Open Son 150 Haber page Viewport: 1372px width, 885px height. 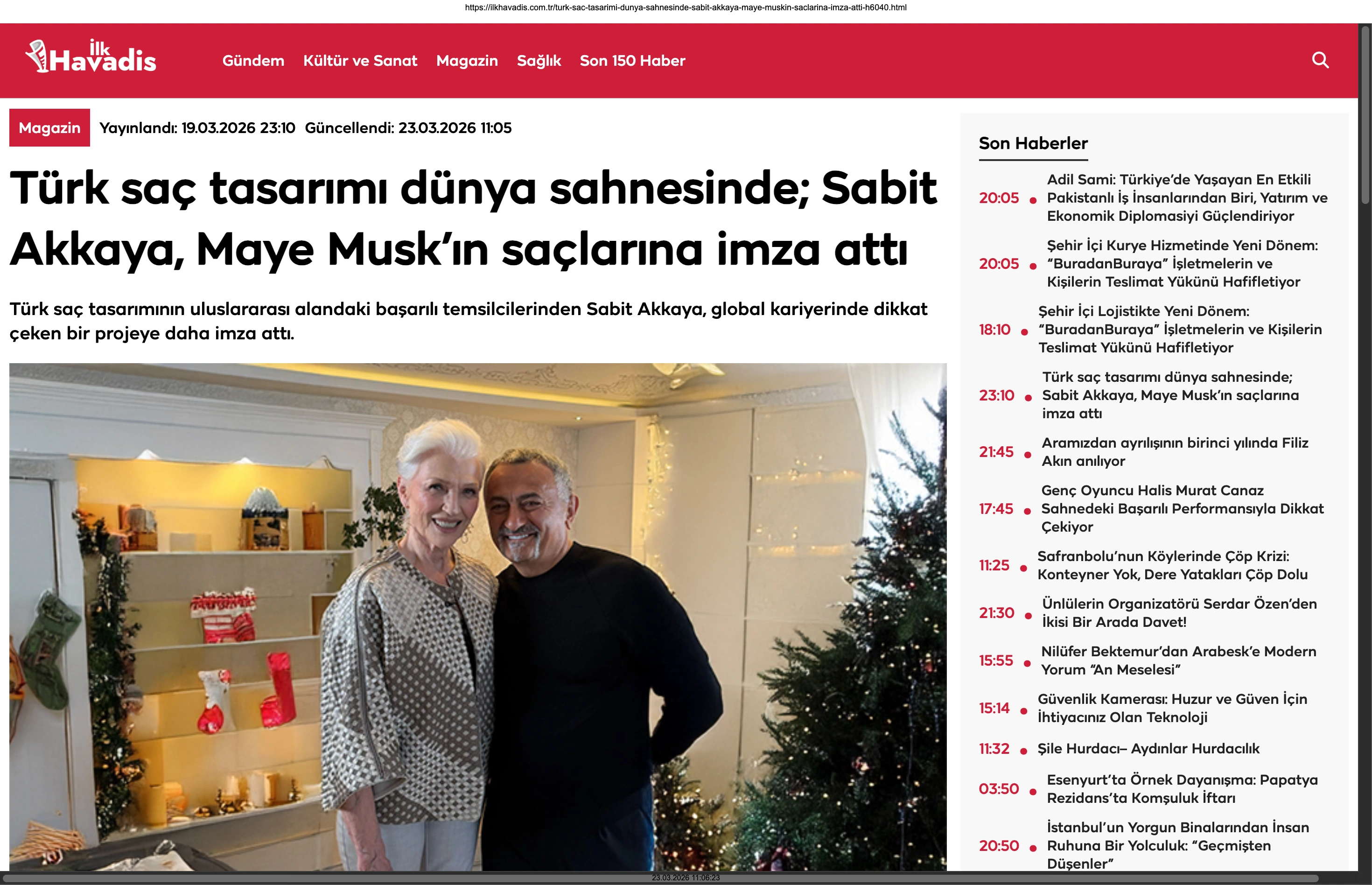(x=633, y=60)
